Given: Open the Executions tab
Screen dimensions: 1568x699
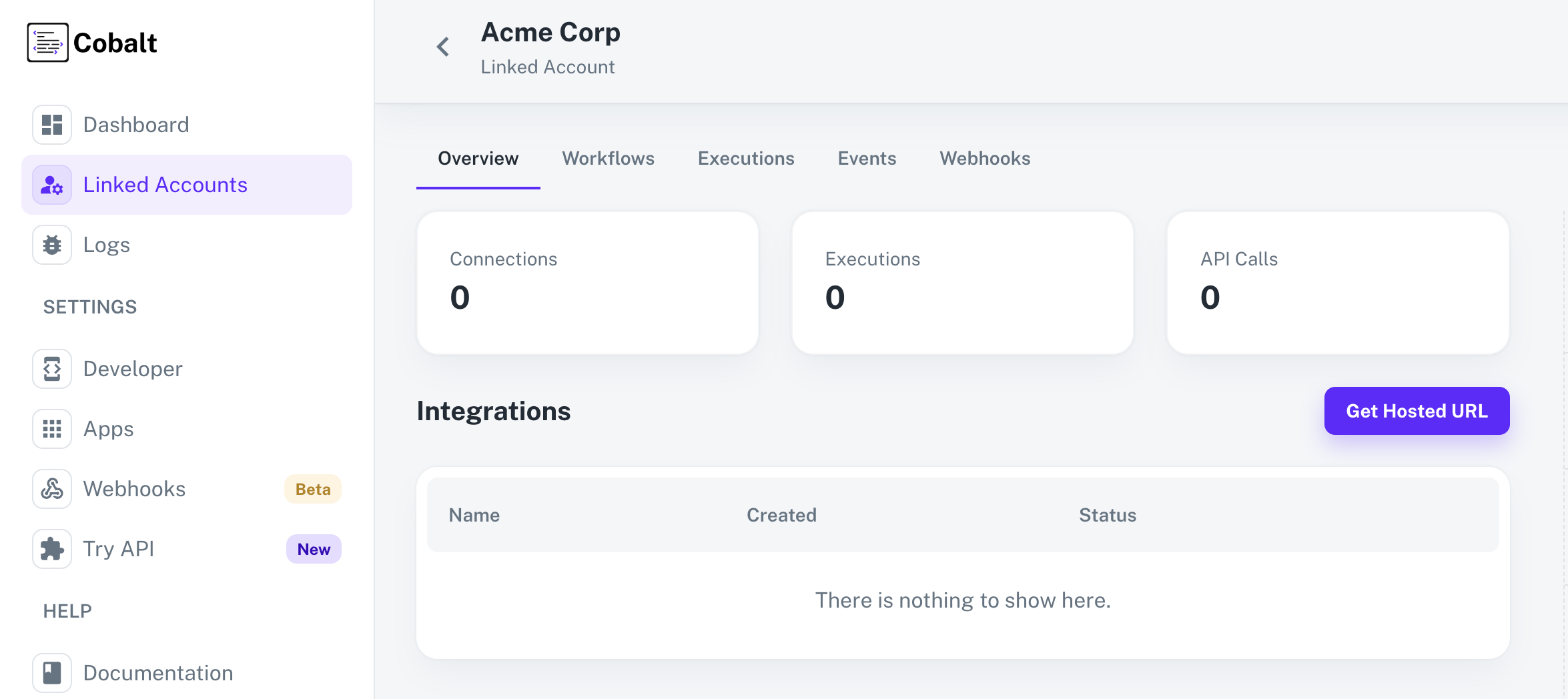Looking at the screenshot, I should (746, 158).
